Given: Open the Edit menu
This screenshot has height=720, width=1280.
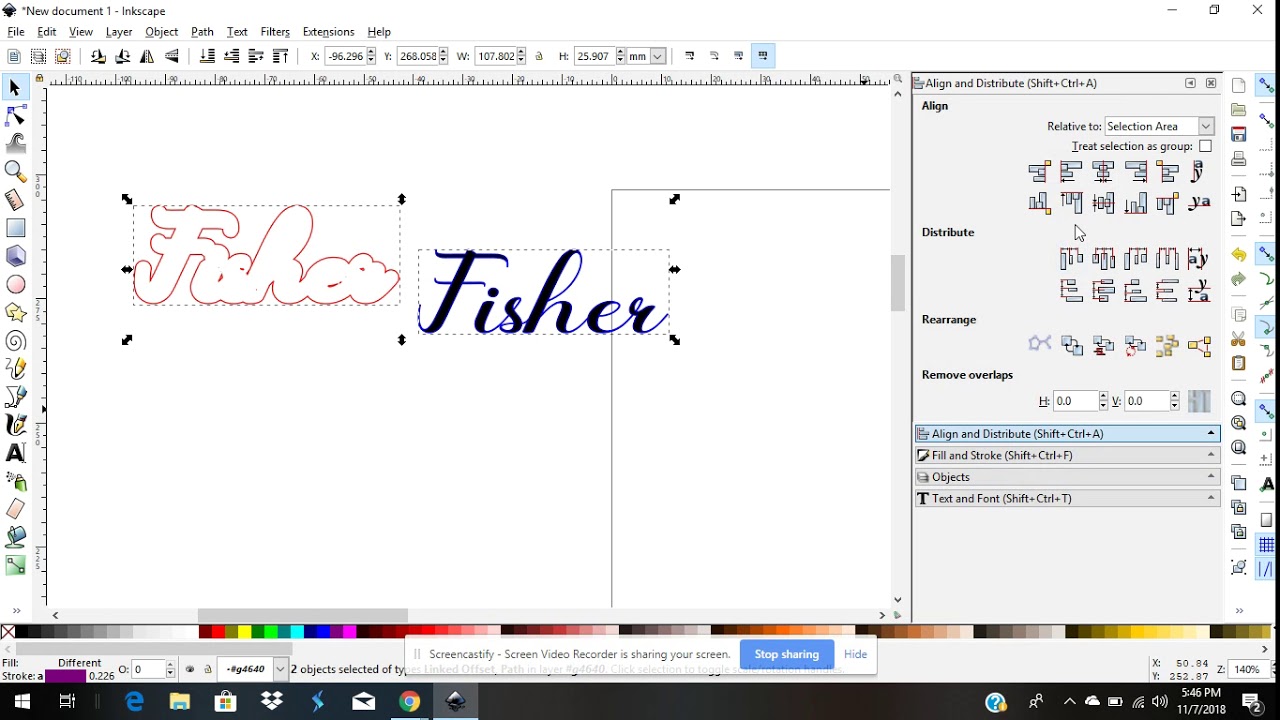Looking at the screenshot, I should pyautogui.click(x=47, y=32).
